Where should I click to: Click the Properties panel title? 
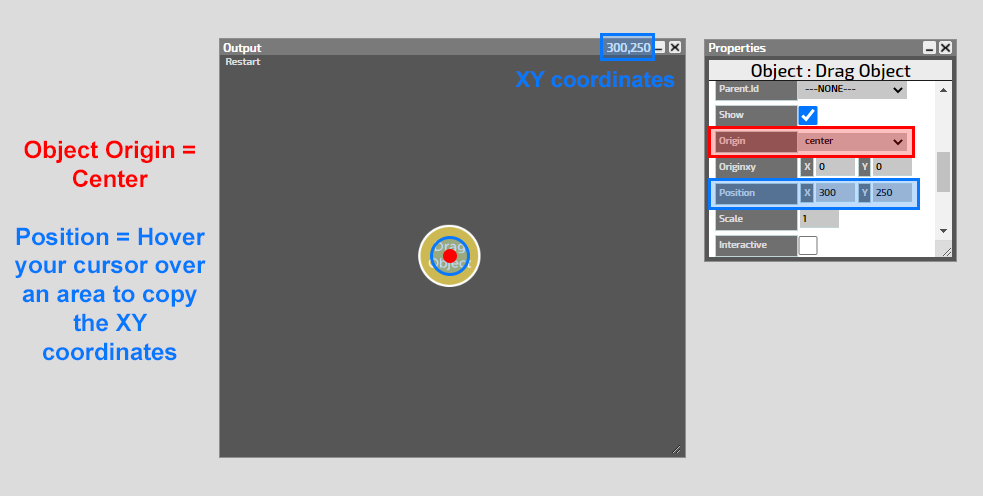click(737, 48)
